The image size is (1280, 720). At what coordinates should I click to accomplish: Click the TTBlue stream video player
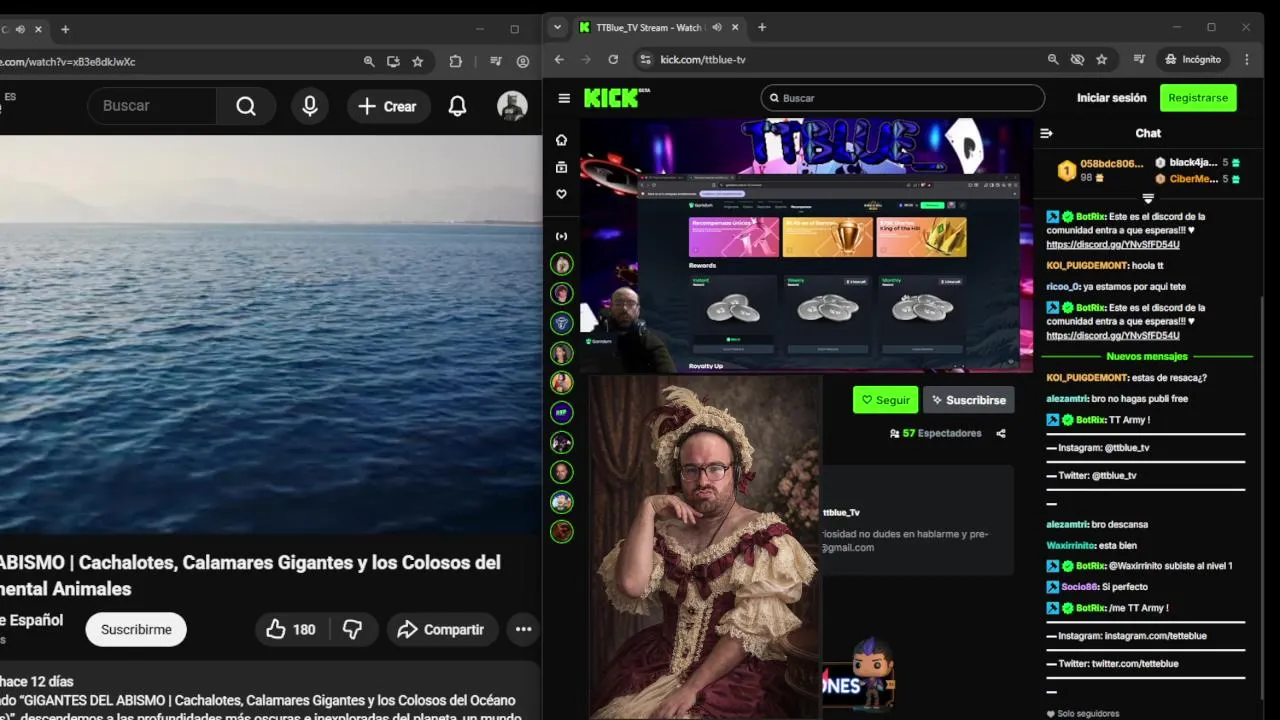coord(806,245)
